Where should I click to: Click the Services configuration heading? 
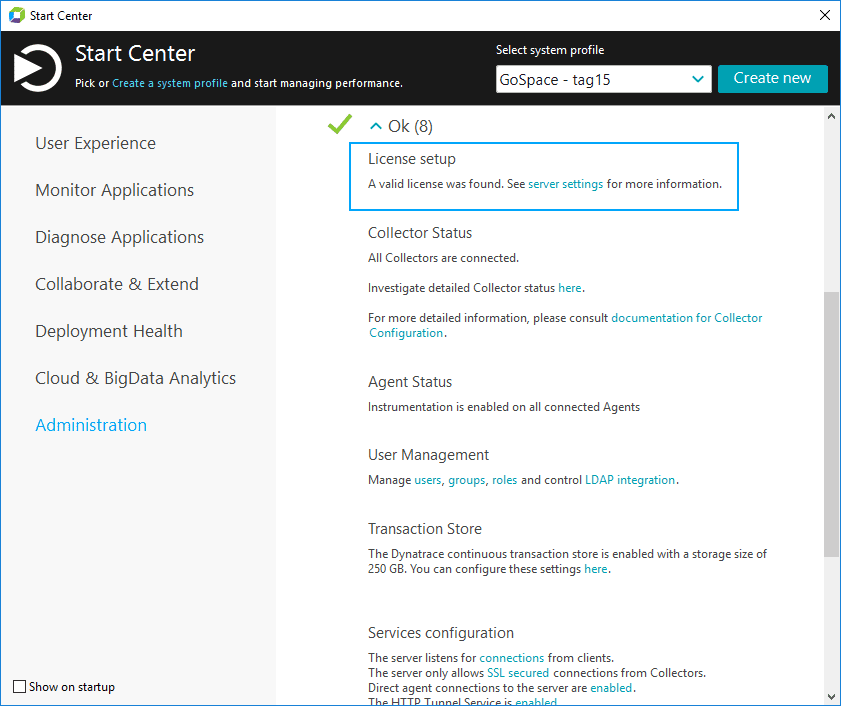click(x=440, y=633)
